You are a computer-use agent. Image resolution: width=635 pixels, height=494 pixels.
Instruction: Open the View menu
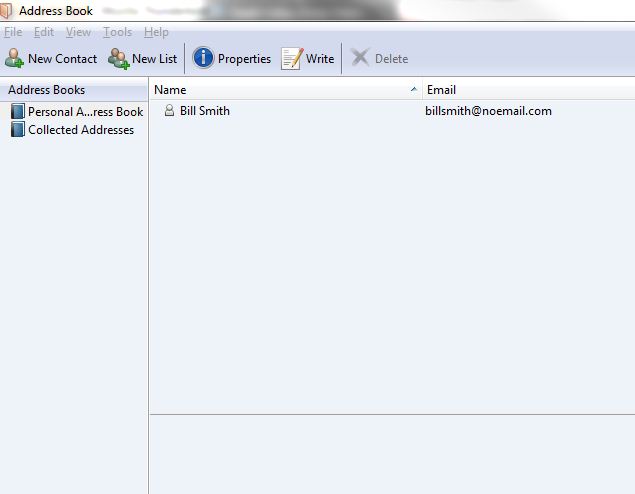(78, 32)
